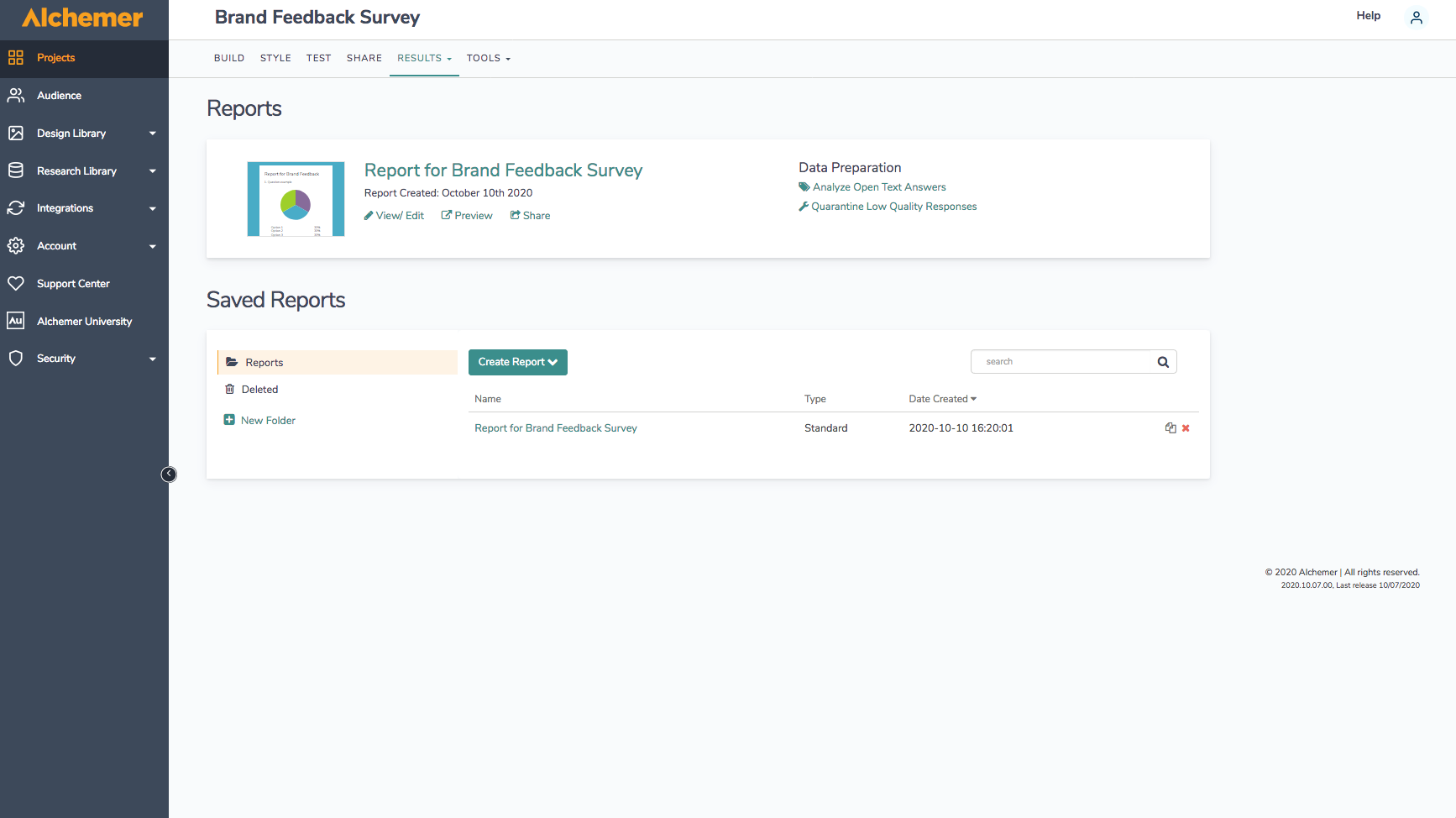Click the search magnifier icon

[x=1163, y=362]
